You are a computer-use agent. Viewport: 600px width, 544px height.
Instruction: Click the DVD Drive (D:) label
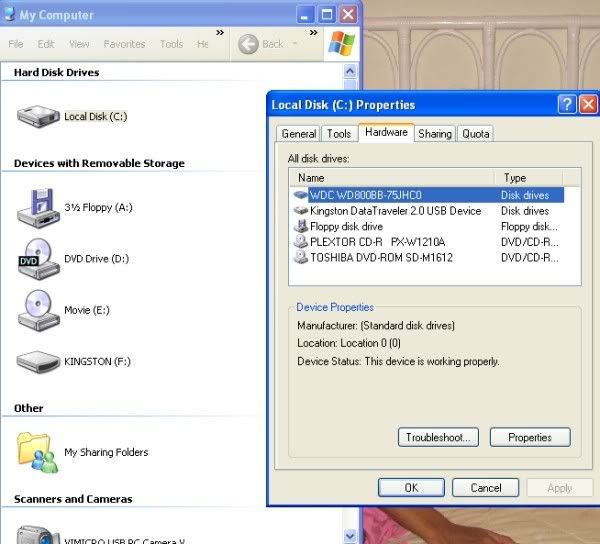click(x=96, y=259)
